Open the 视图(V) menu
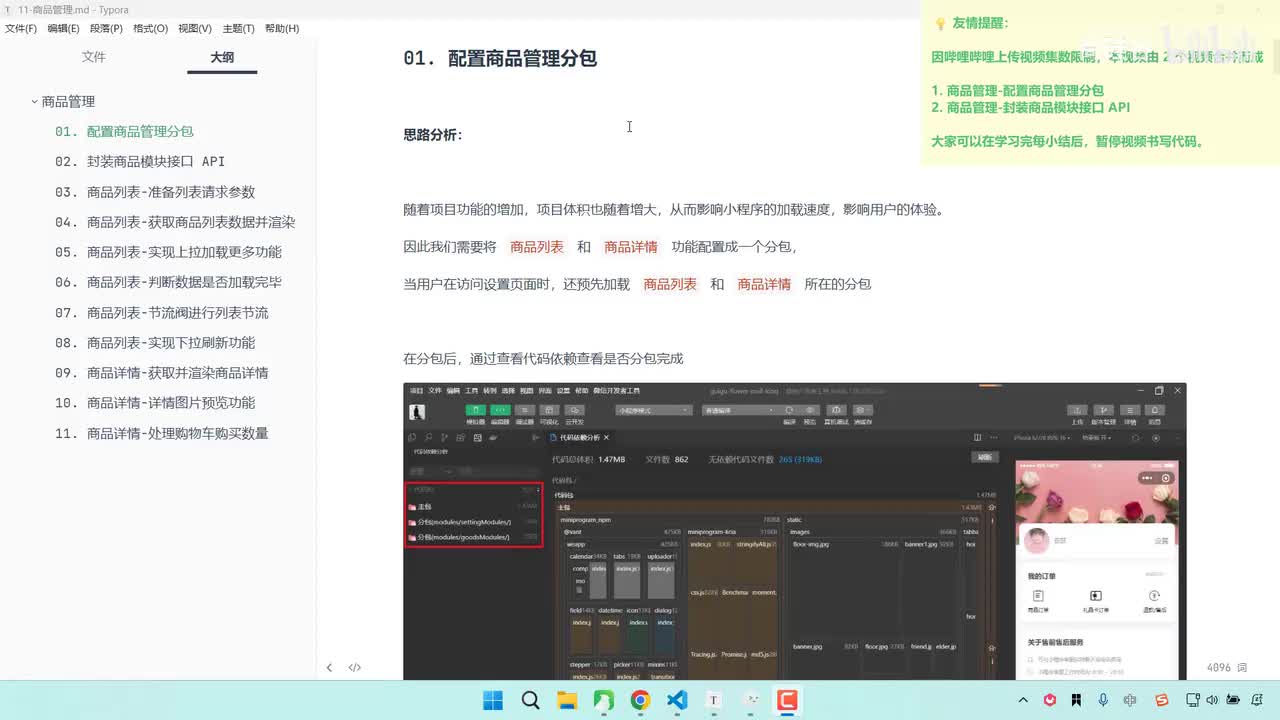 [195, 28]
